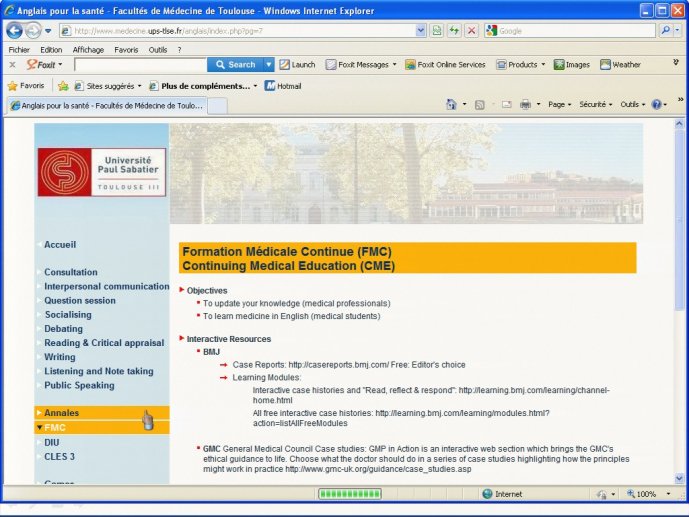Screen dimensions: 689x517
Task: Stop loading with the red X icon
Action: coord(471,31)
